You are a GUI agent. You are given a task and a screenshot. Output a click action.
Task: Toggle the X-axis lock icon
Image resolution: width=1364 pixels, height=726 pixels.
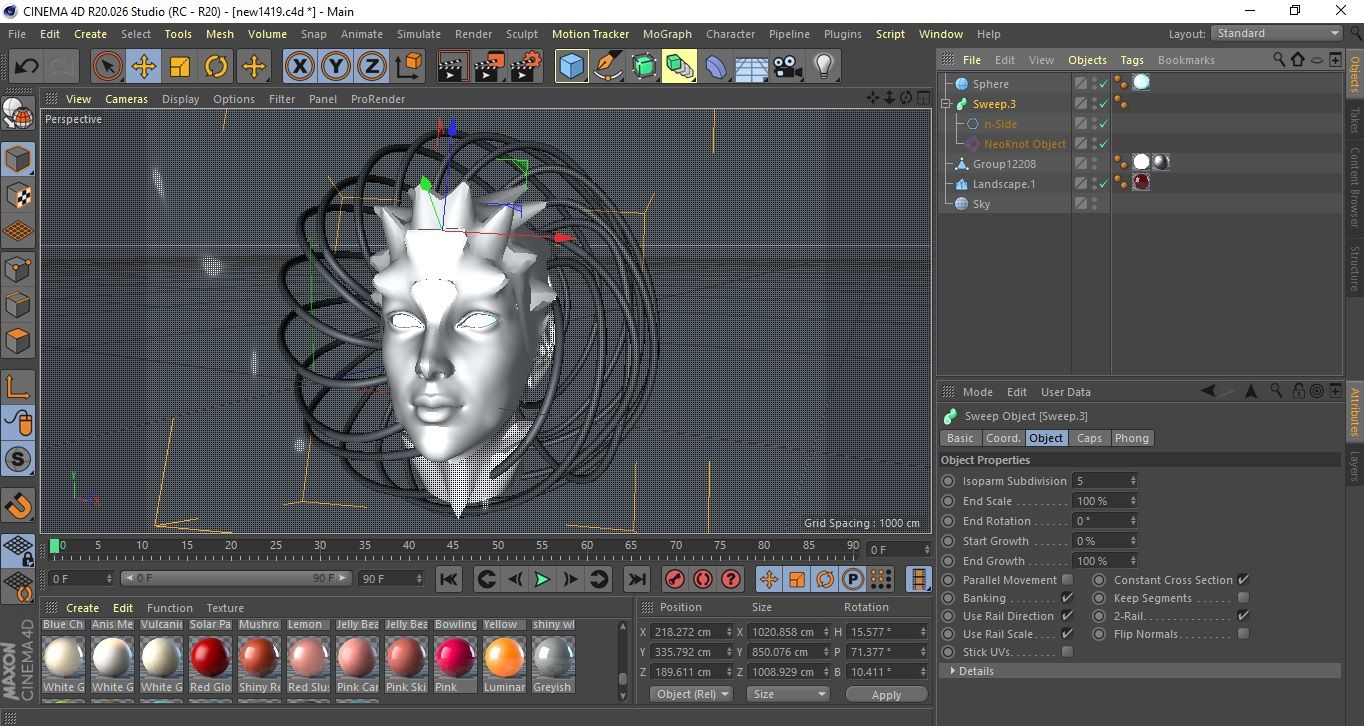pyautogui.click(x=299, y=67)
